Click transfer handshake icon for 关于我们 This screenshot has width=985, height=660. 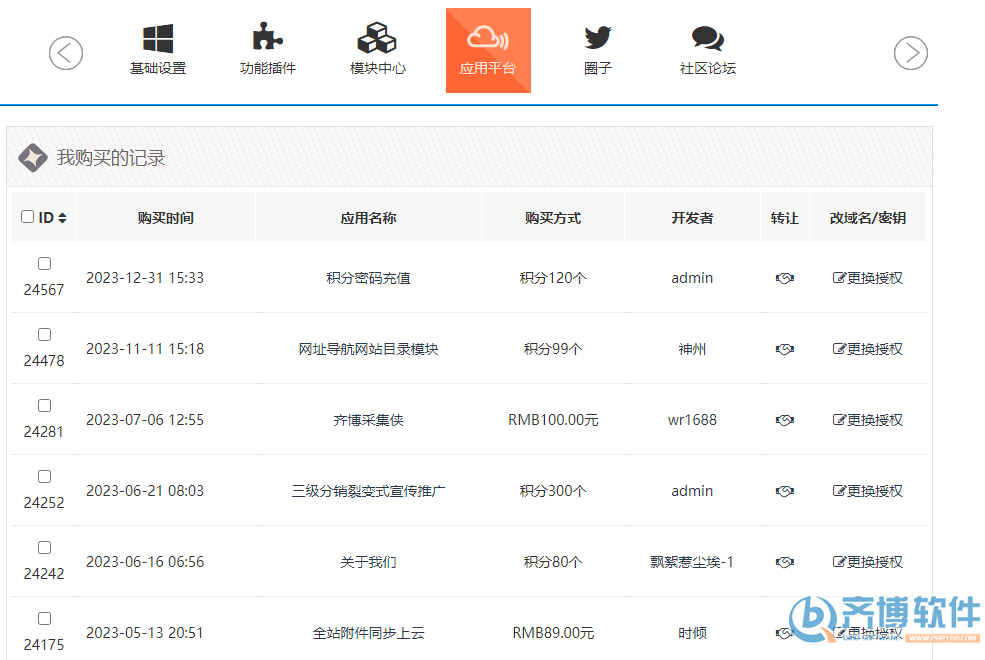point(785,563)
